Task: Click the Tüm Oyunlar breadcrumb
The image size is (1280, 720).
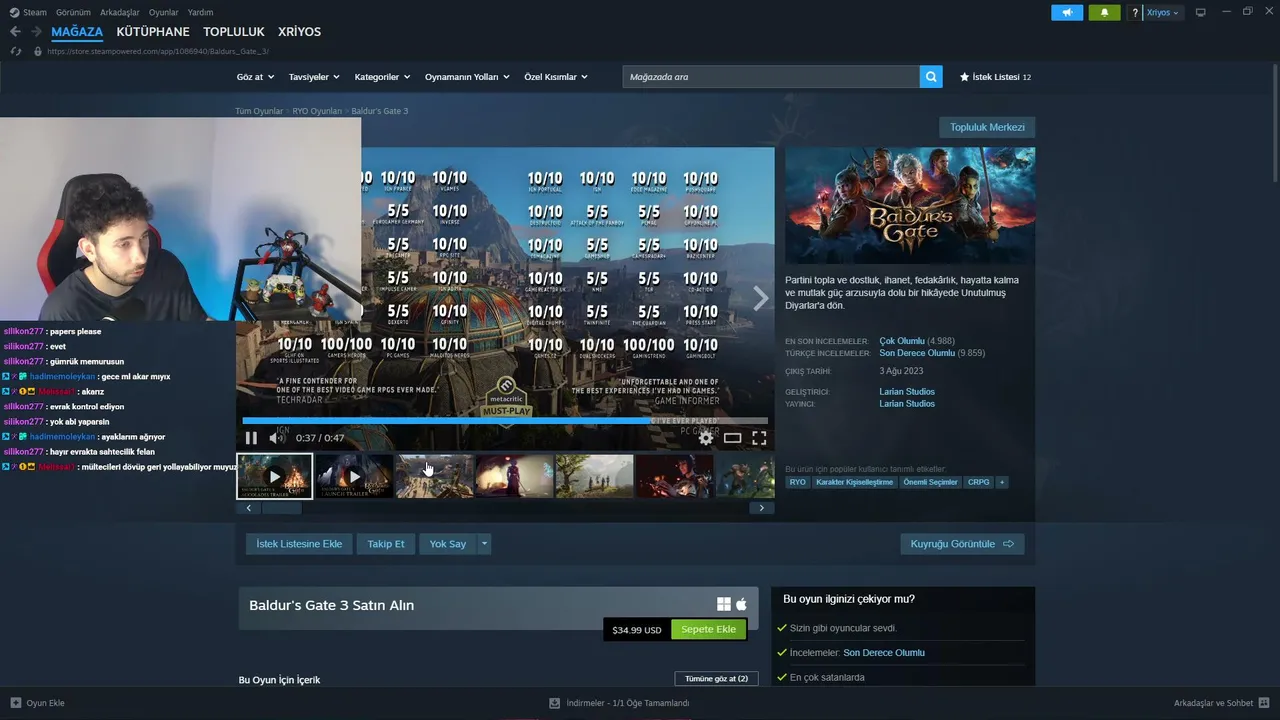Action: tap(259, 111)
